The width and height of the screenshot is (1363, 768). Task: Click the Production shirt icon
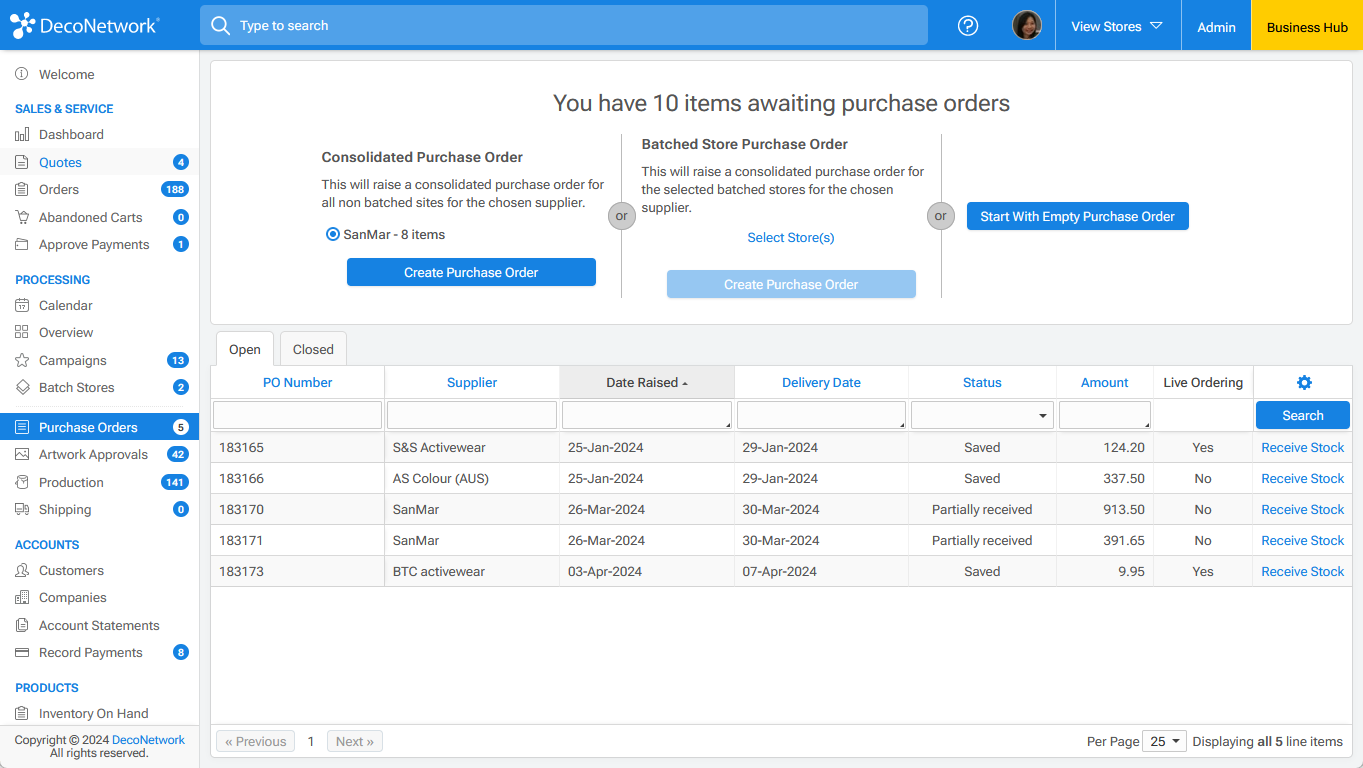(x=22, y=482)
